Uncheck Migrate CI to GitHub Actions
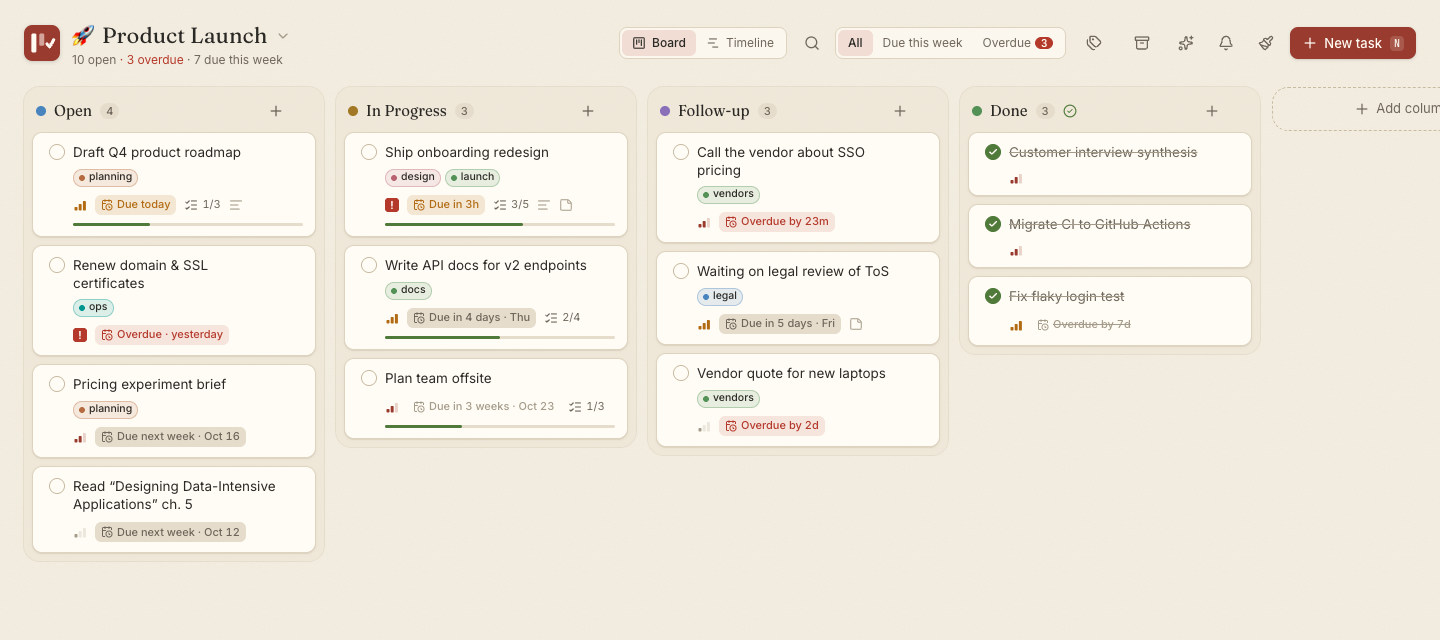 (x=993, y=224)
